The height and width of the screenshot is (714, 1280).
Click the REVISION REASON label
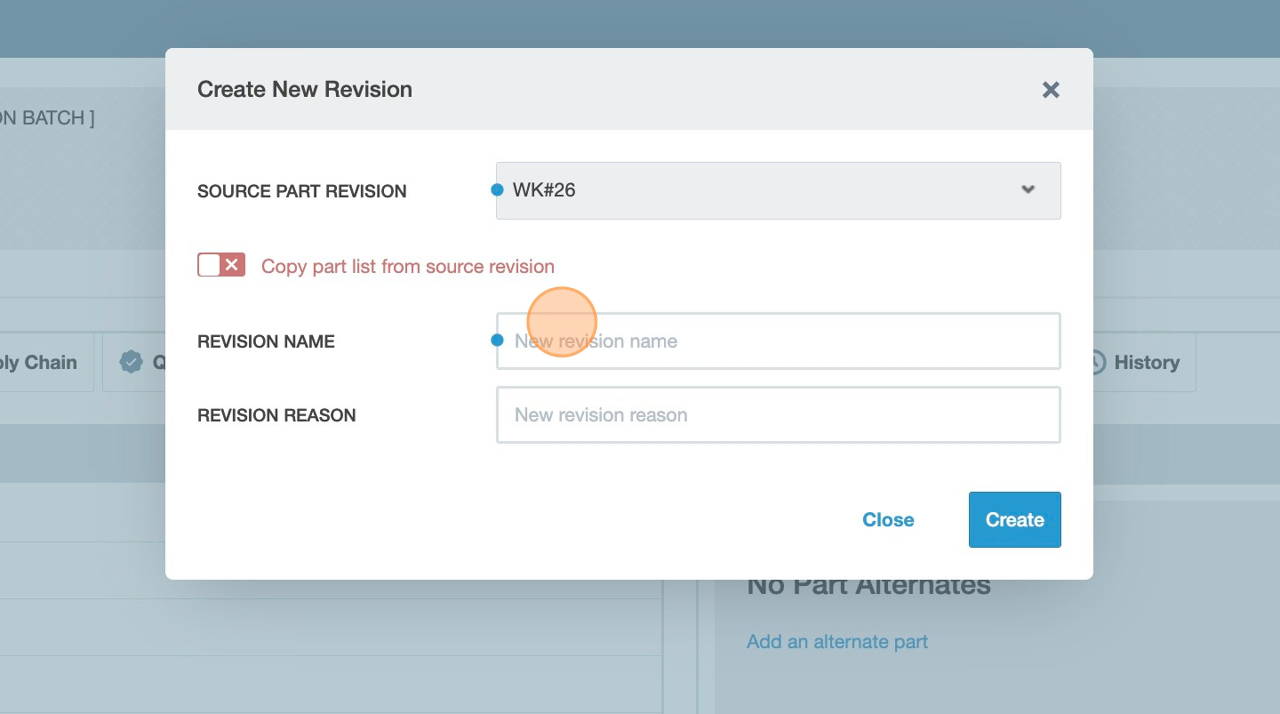point(277,415)
